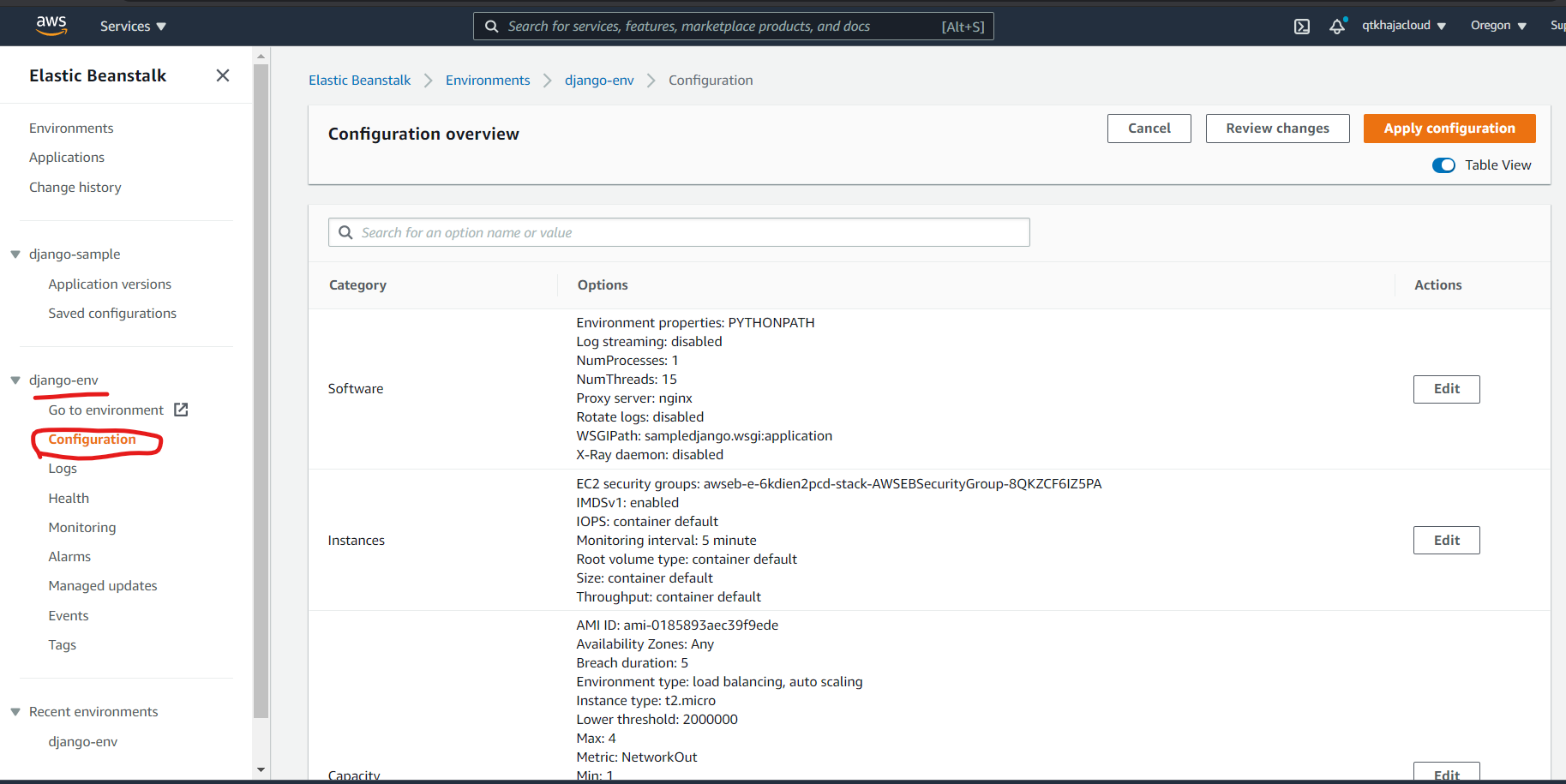Click the Cancel button

1149,129
